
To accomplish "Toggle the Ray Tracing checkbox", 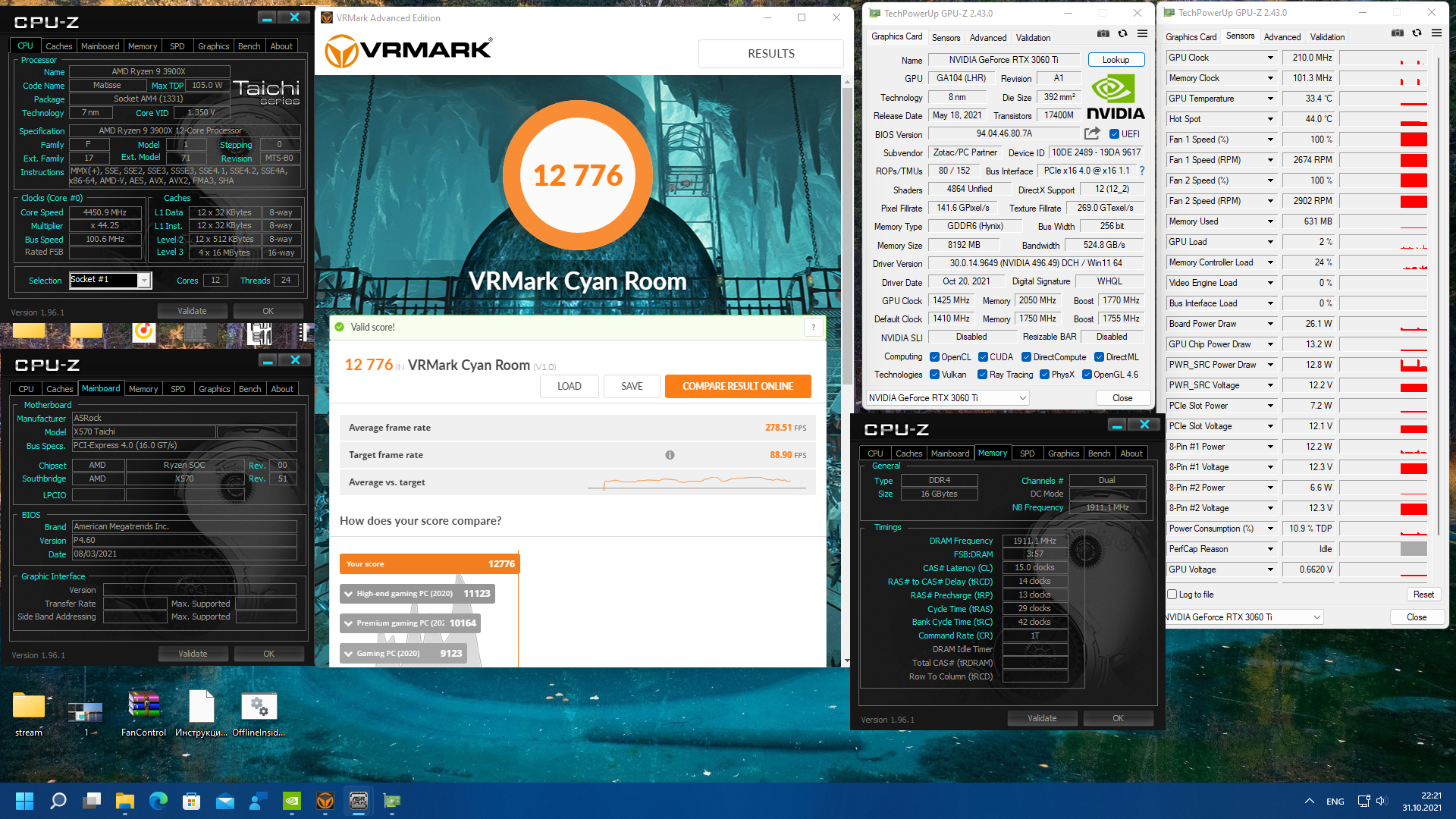I will pyautogui.click(x=983, y=375).
